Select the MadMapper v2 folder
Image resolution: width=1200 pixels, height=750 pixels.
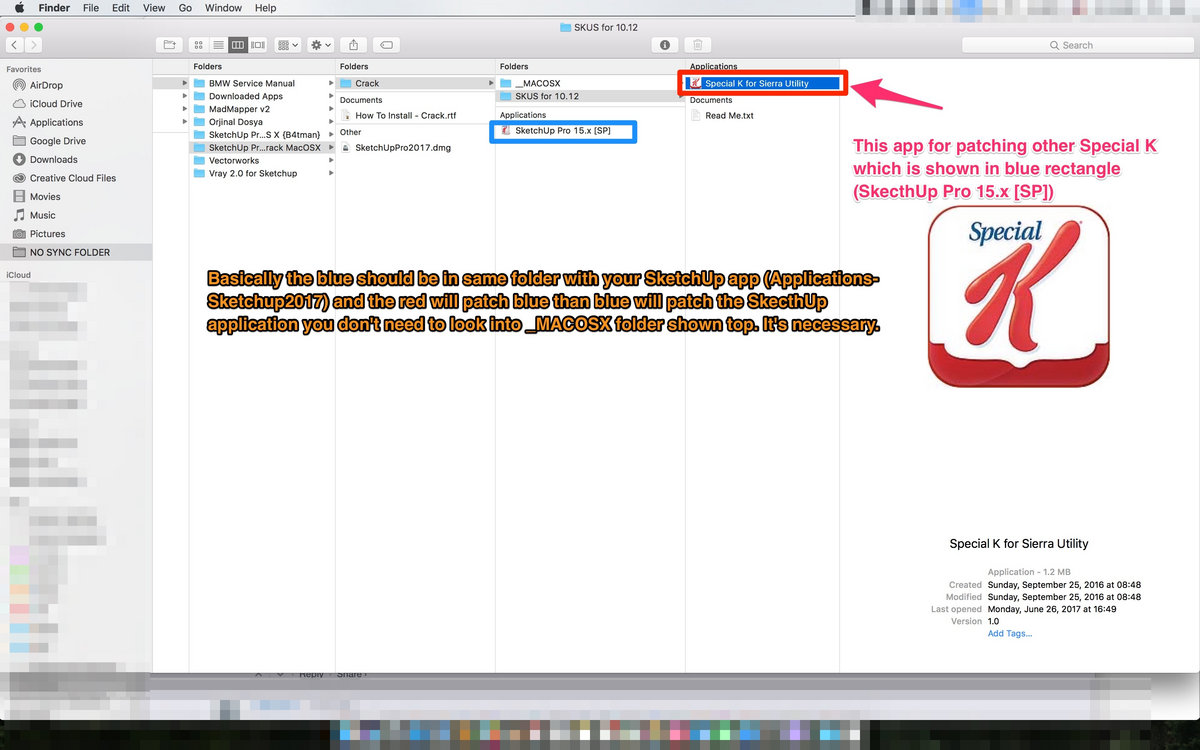[x=239, y=109]
